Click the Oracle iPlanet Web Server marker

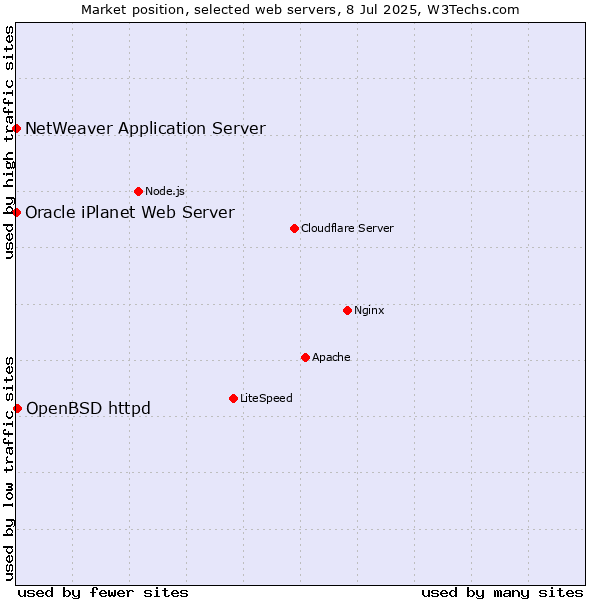16,212
